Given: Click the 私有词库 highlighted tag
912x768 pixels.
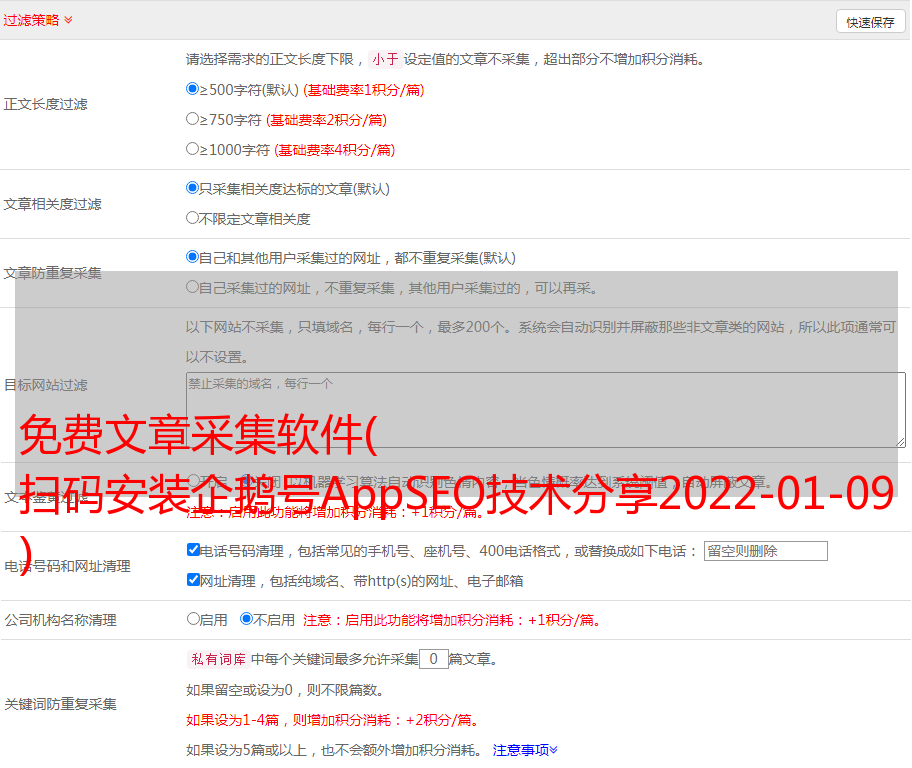Looking at the screenshot, I should [218, 659].
